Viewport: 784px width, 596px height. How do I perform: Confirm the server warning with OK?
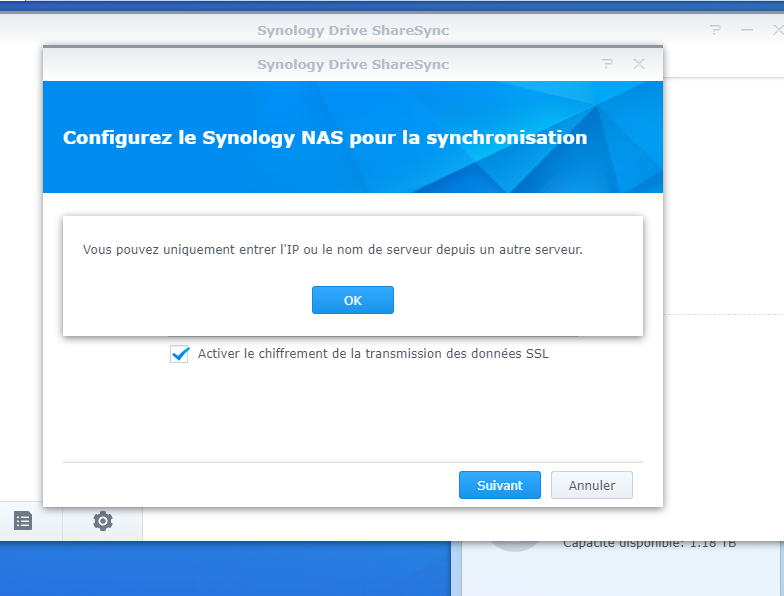click(352, 300)
